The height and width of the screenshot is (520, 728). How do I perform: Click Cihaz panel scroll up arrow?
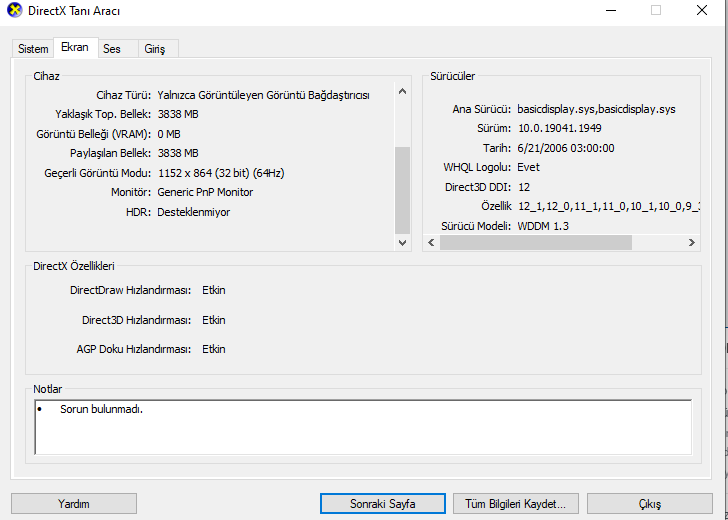[403, 91]
